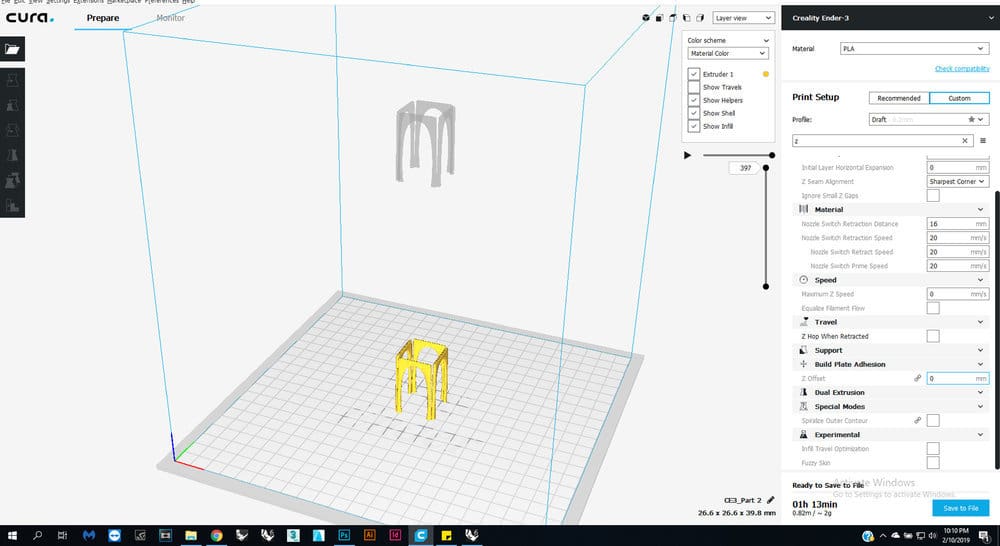Switch to the Prepare tab

pyautogui.click(x=103, y=18)
